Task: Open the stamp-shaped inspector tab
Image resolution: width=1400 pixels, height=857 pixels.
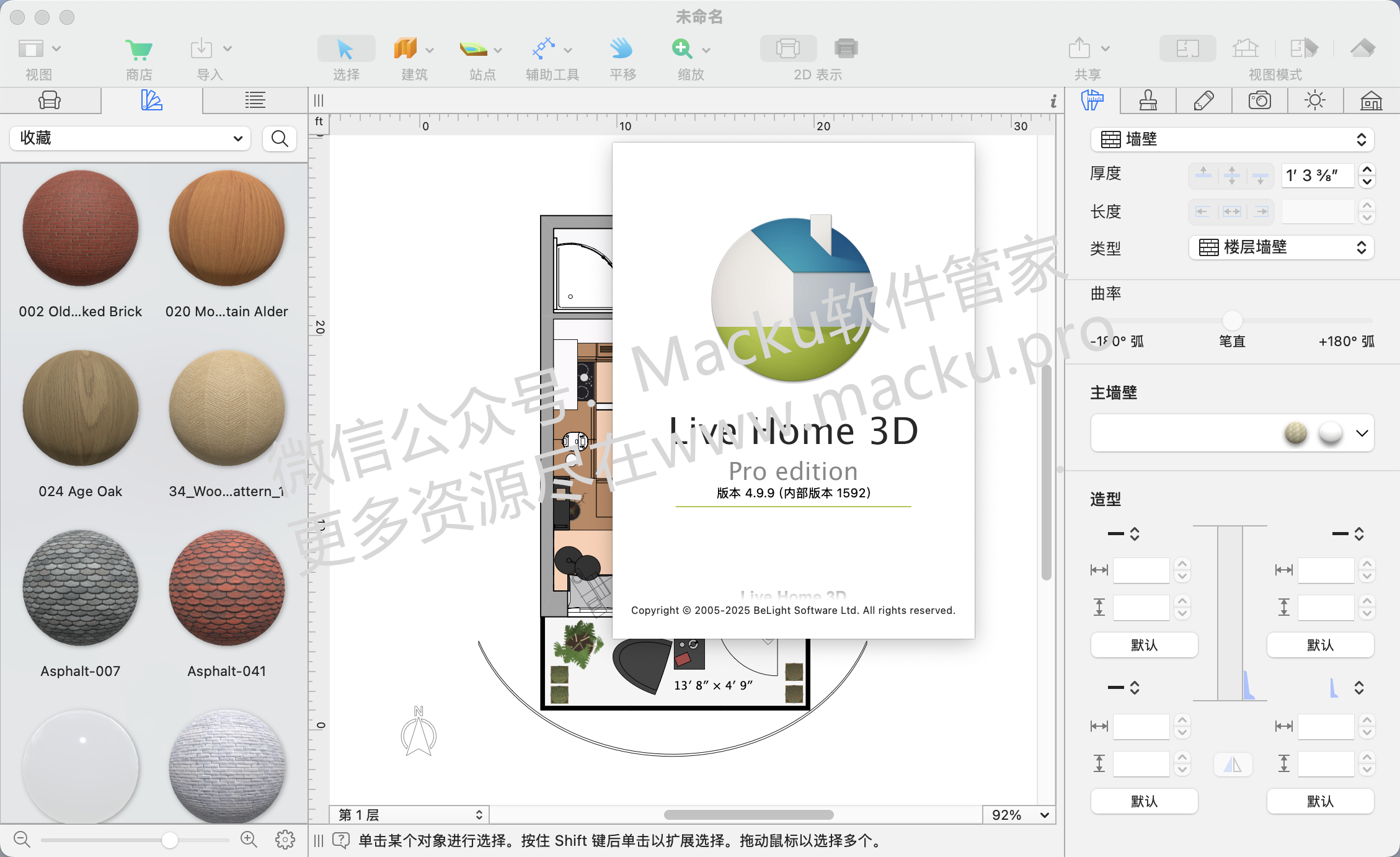Action: click(x=1148, y=100)
